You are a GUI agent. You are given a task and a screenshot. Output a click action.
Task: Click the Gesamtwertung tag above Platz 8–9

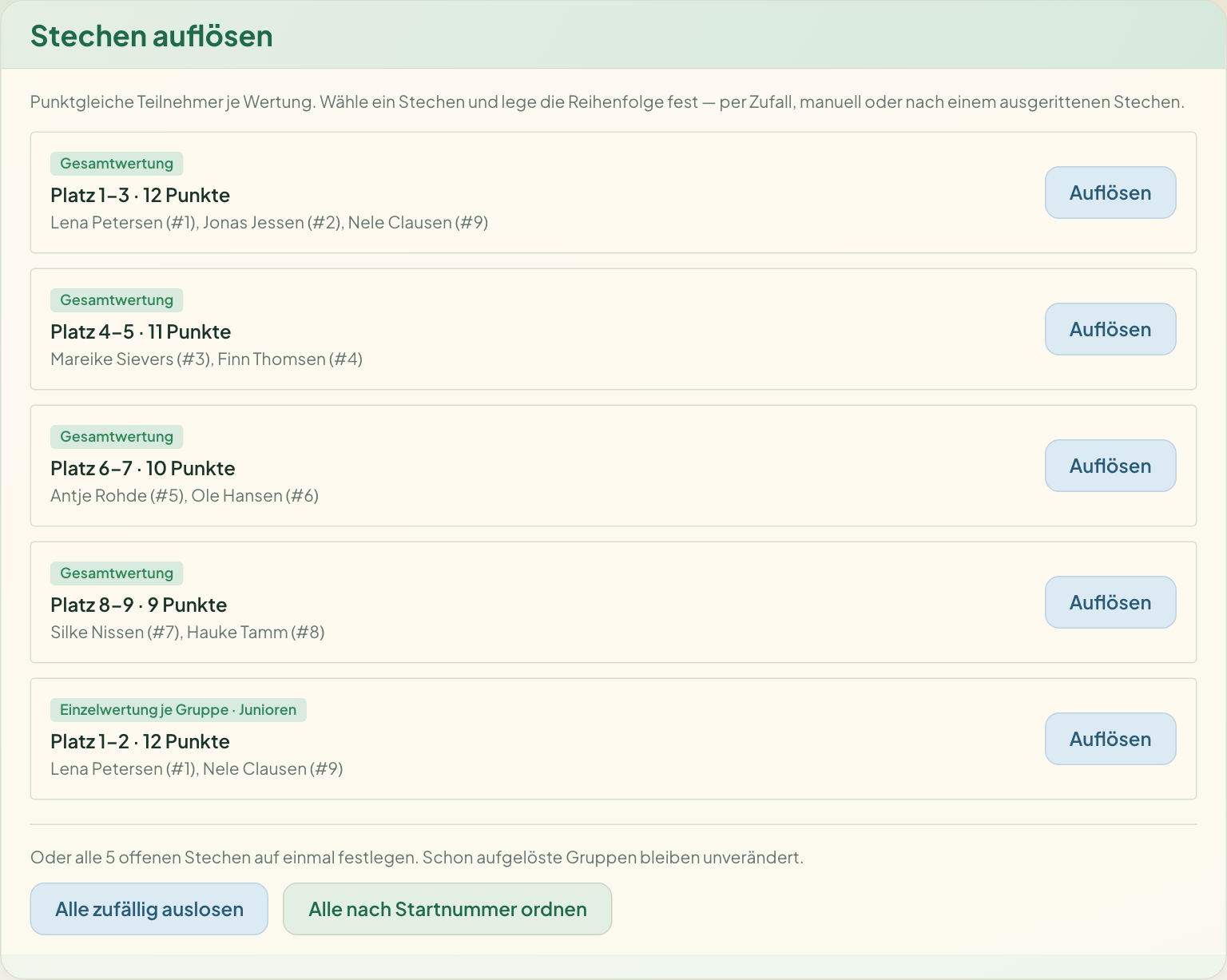117,573
